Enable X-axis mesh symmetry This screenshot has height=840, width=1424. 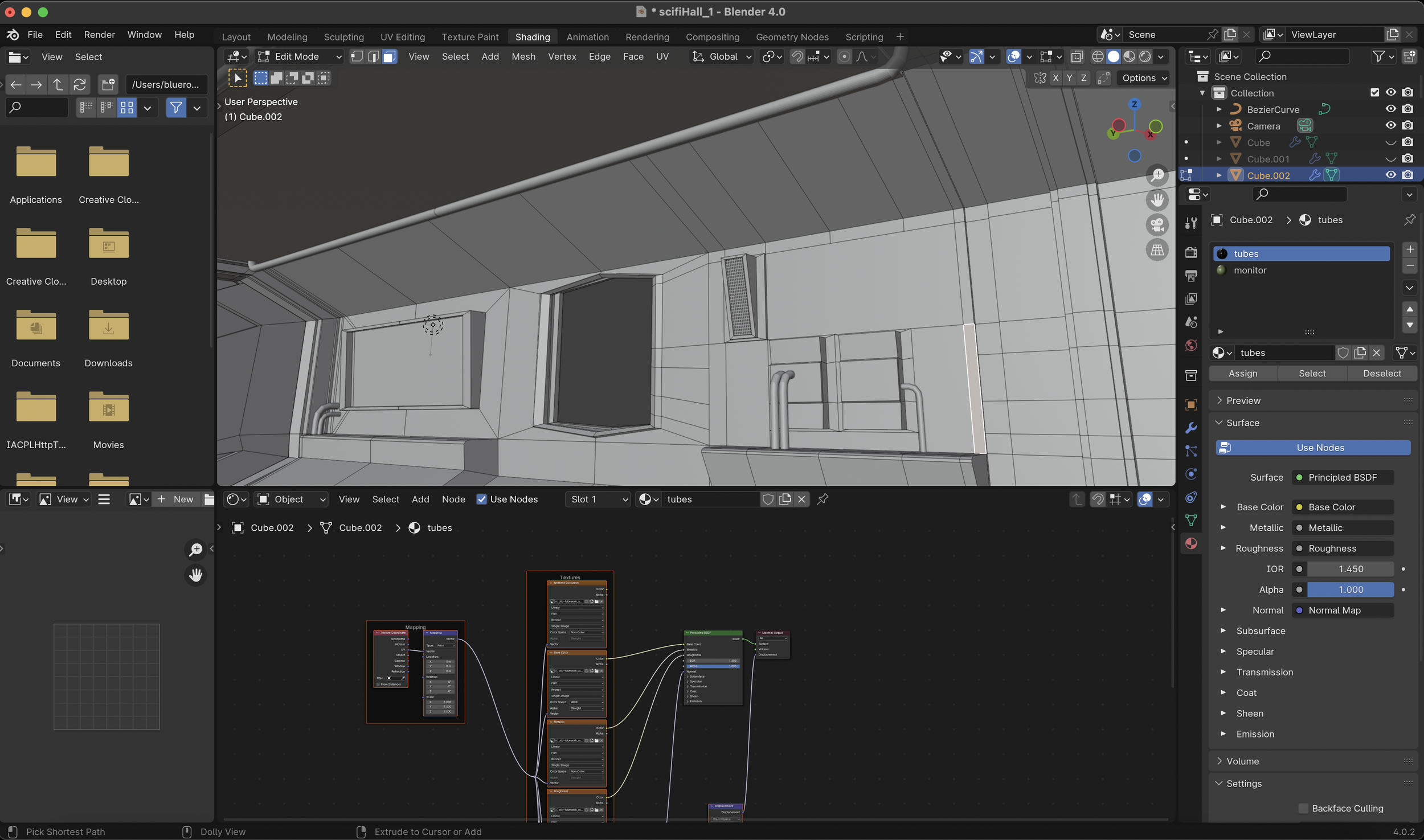pyautogui.click(x=1055, y=78)
